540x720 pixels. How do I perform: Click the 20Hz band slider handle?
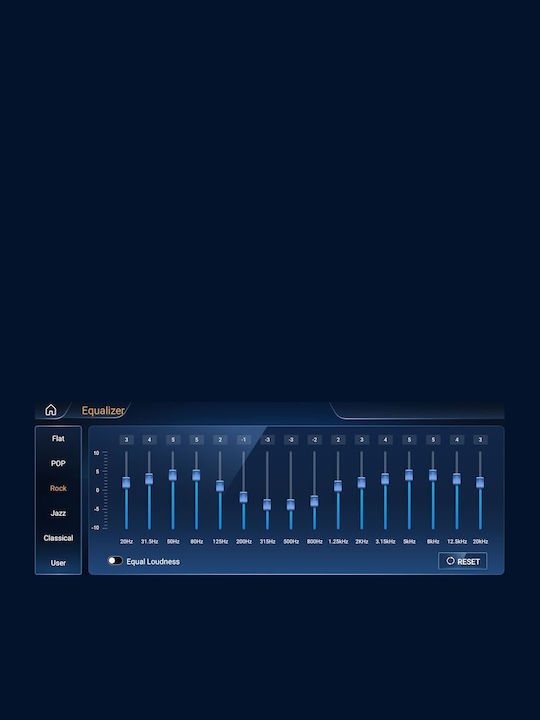(x=126, y=483)
